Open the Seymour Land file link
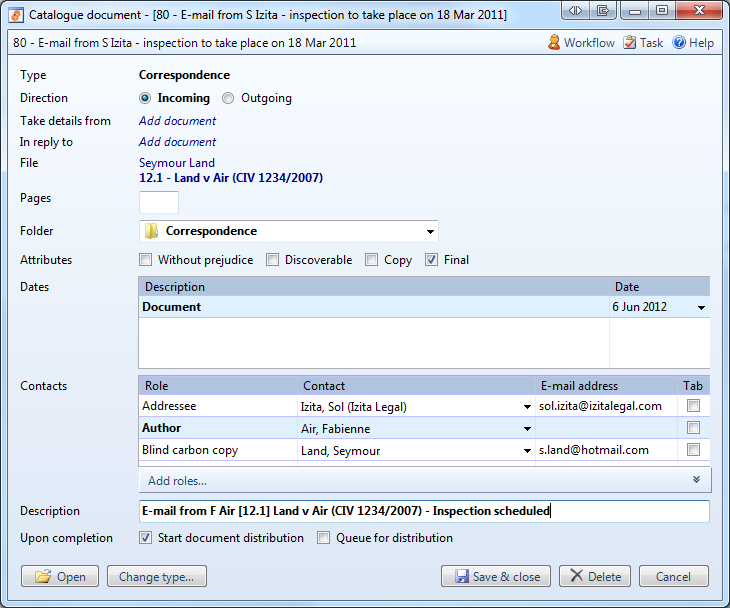 point(177,163)
